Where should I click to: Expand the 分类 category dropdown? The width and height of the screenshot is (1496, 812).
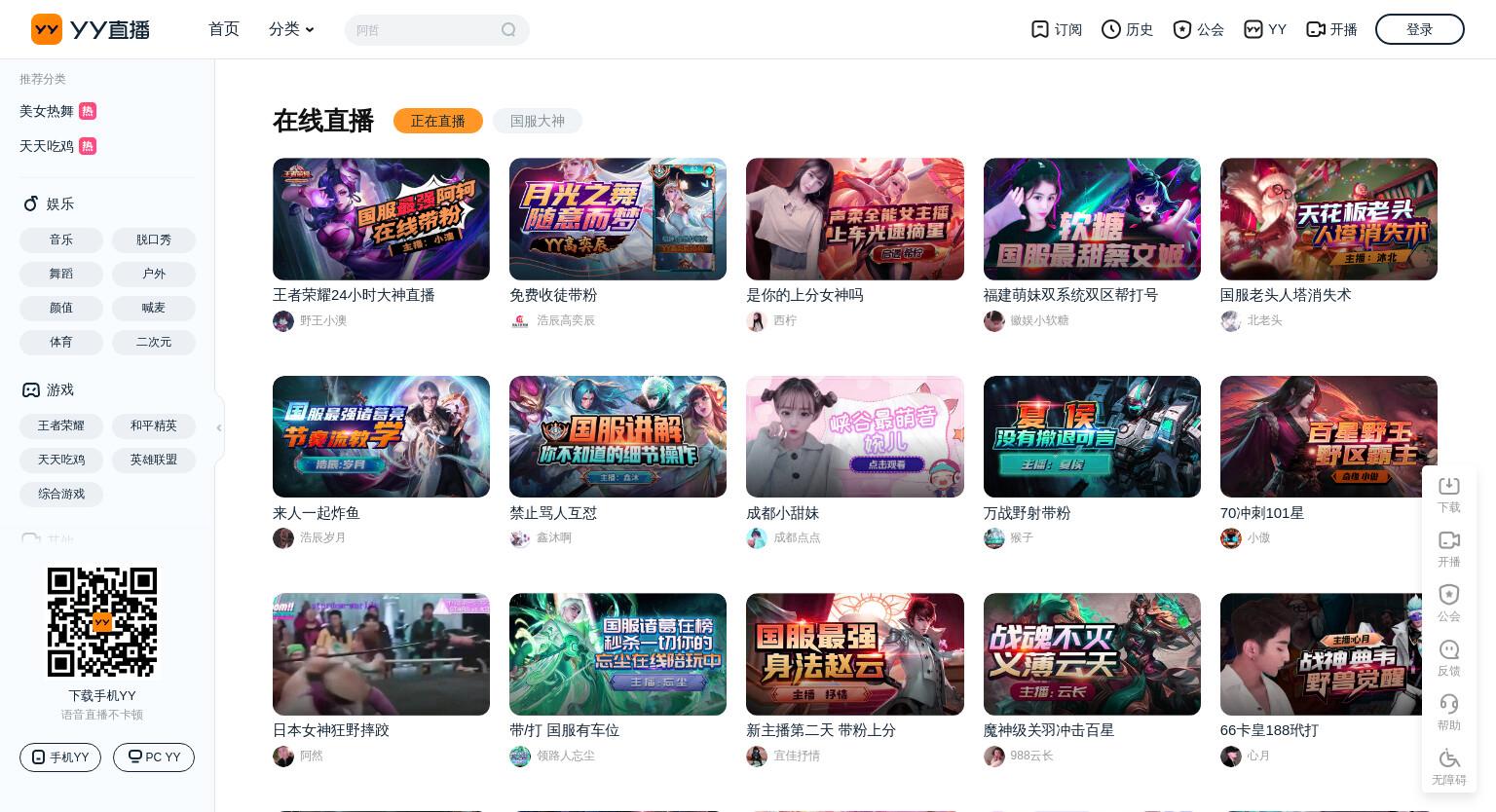click(291, 29)
